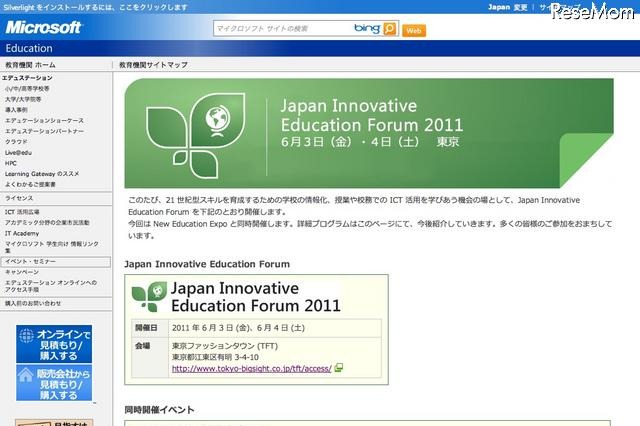Click the large leaf-and-globe logo in the green banner
The image size is (640, 426).
[196, 135]
